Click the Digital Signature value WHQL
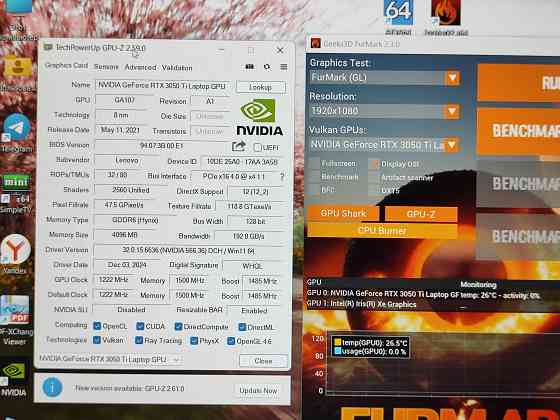This screenshot has height=420, width=560. click(253, 266)
